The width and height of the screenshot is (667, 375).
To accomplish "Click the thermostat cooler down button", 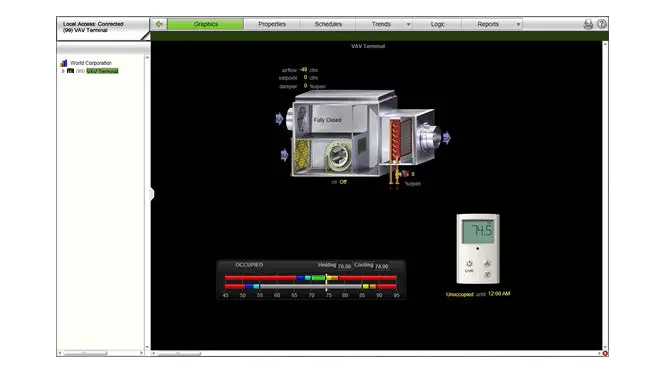I will click(487, 275).
